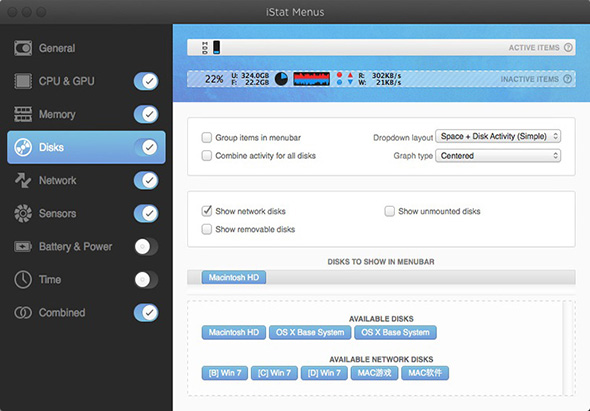The height and width of the screenshot is (411, 590).
Task: Click the Sensors fan icon in sidebar
Action: [23, 213]
